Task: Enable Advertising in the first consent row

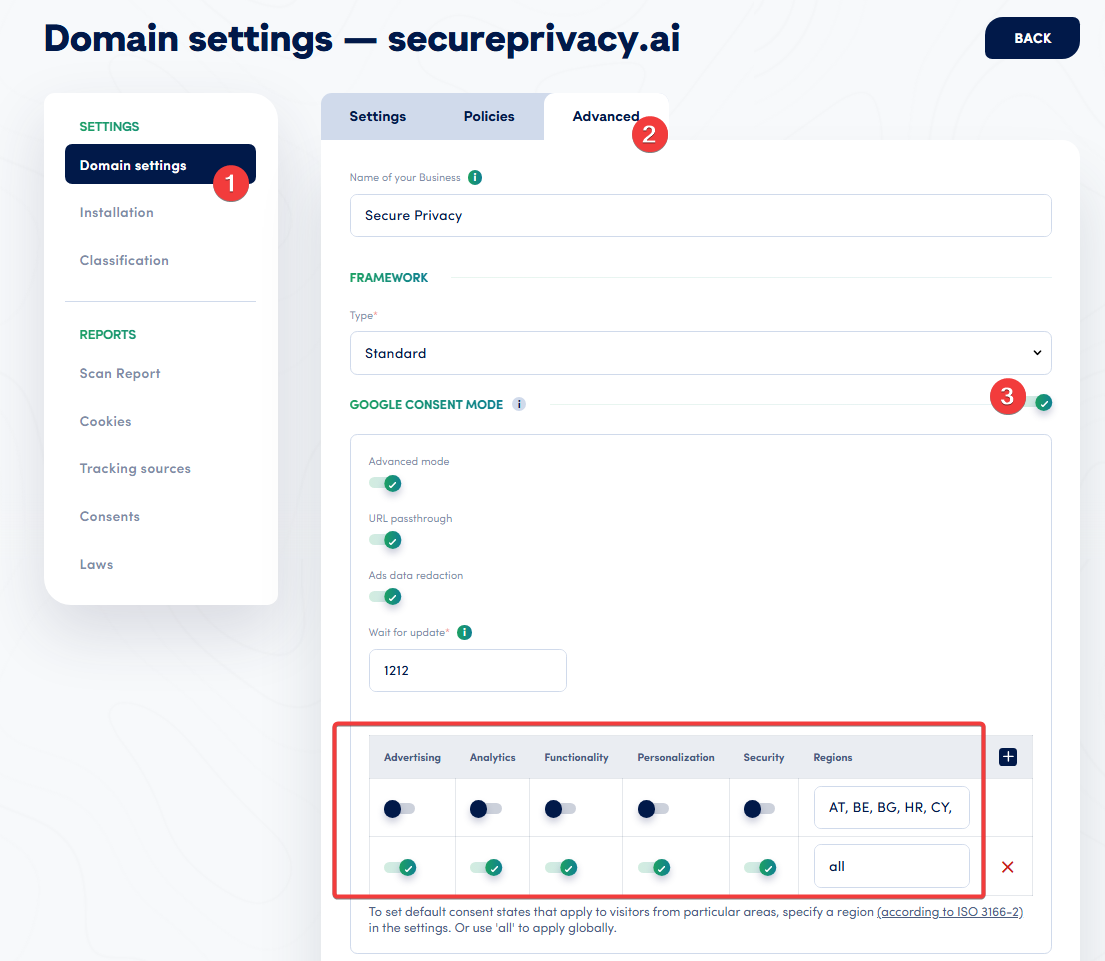Action: 400,807
